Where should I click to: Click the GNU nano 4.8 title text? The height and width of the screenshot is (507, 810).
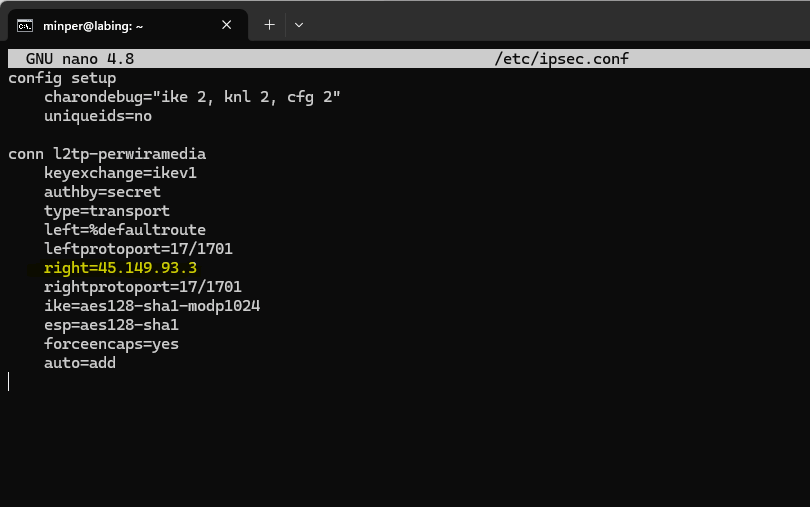pyautogui.click(x=80, y=59)
